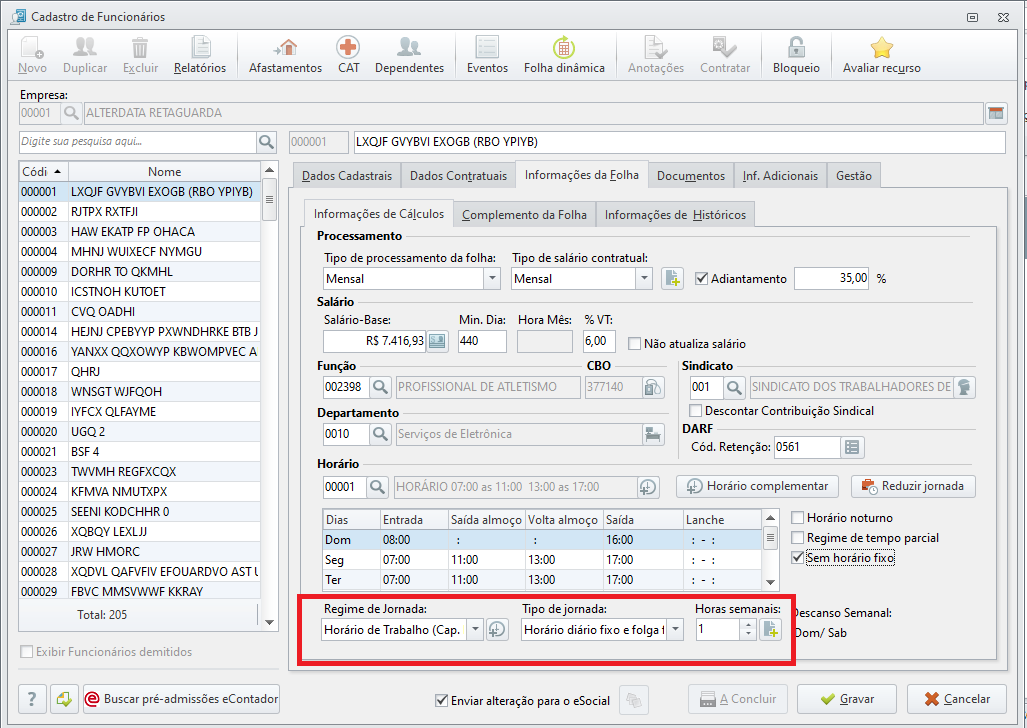Viewport: 1027px width, 728px height.
Task: Open the Documentos tab
Action: [x=691, y=176]
